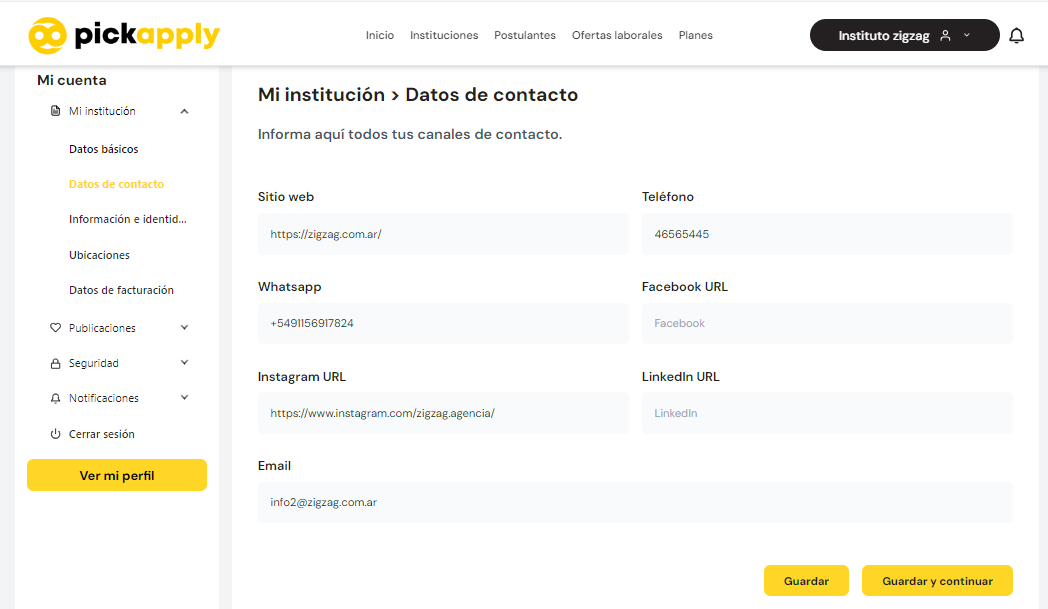Click the Notificaciones bell icon in sidebar

(55, 398)
